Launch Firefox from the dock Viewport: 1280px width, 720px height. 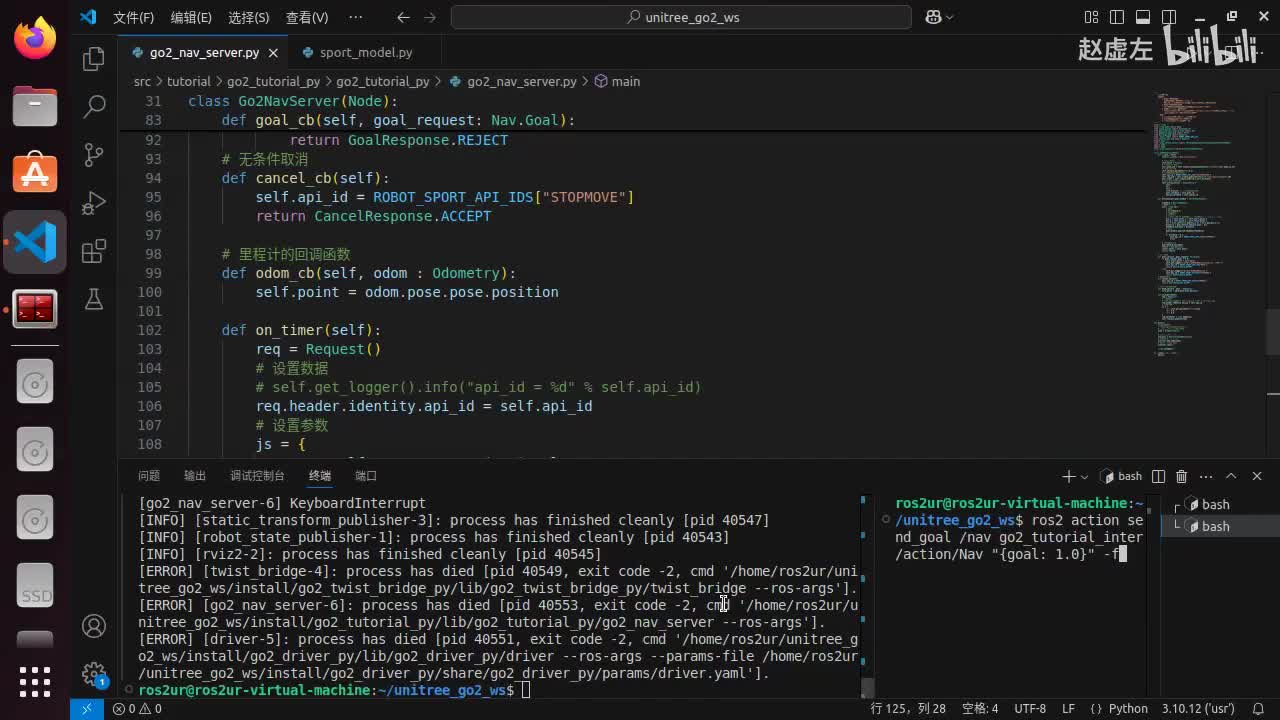35,38
